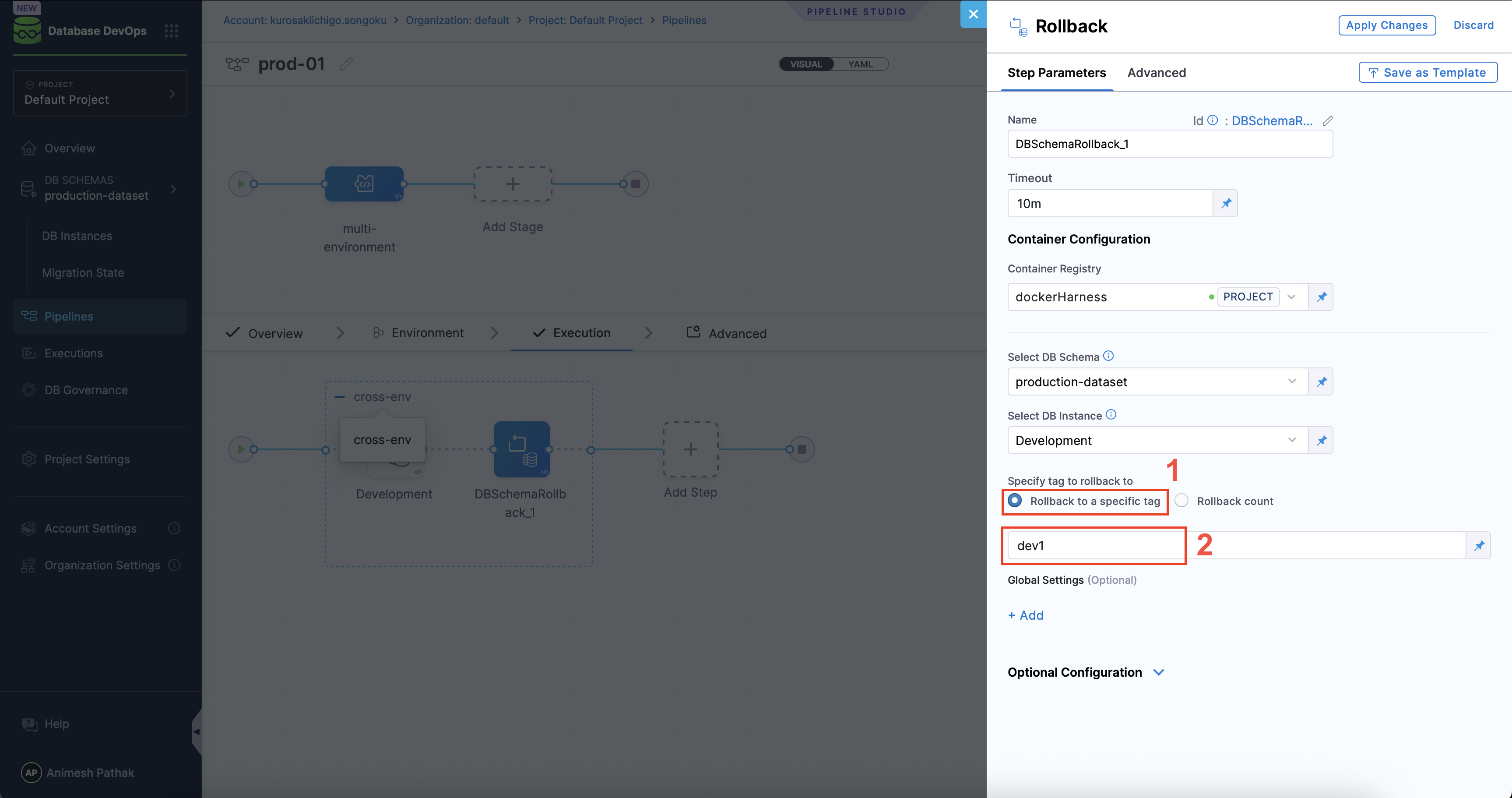This screenshot has width=1512, height=798.
Task: Open Executions in the left sidebar
Action: 74,353
